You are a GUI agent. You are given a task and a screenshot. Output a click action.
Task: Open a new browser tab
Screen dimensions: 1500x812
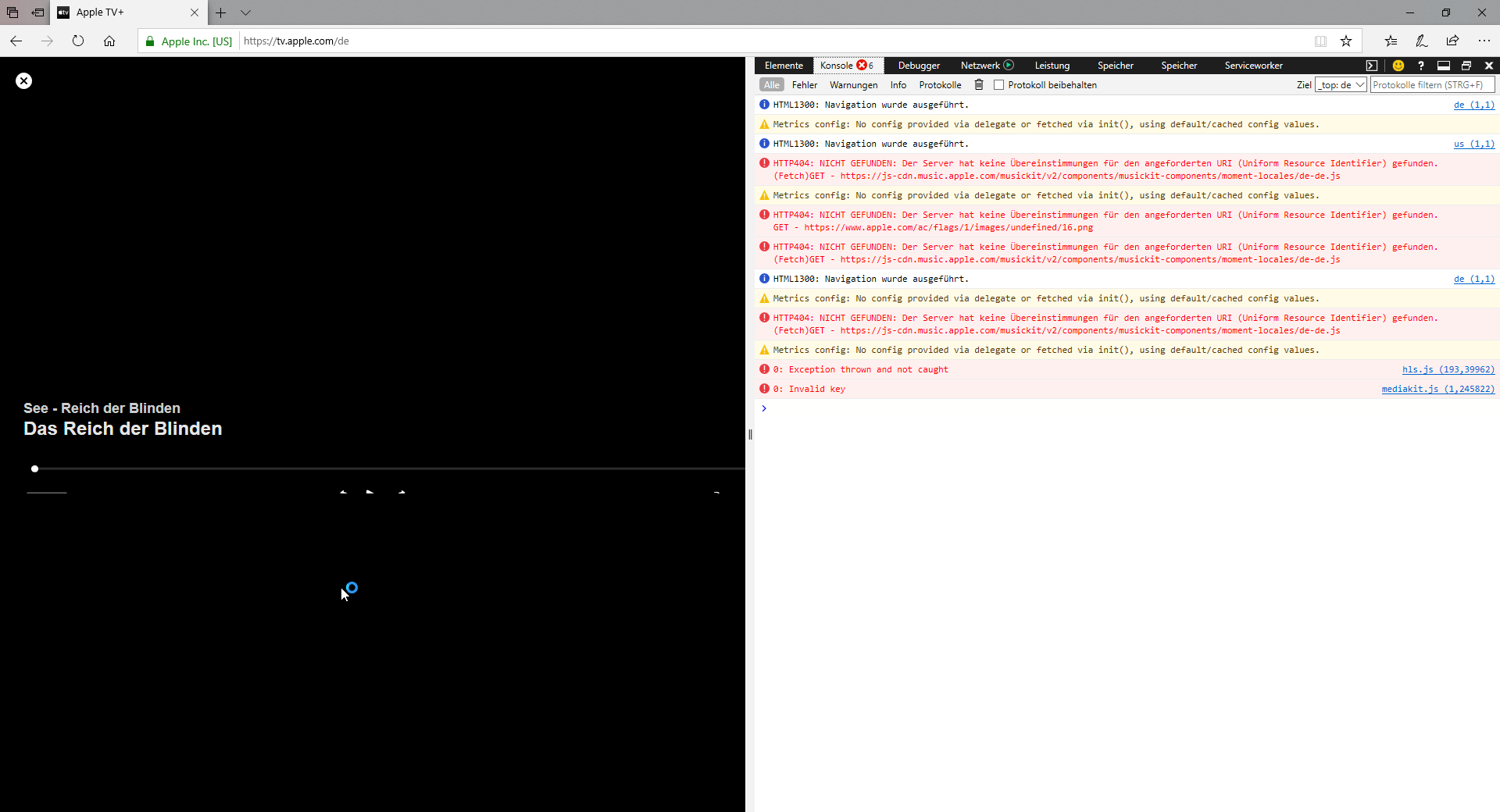(221, 12)
